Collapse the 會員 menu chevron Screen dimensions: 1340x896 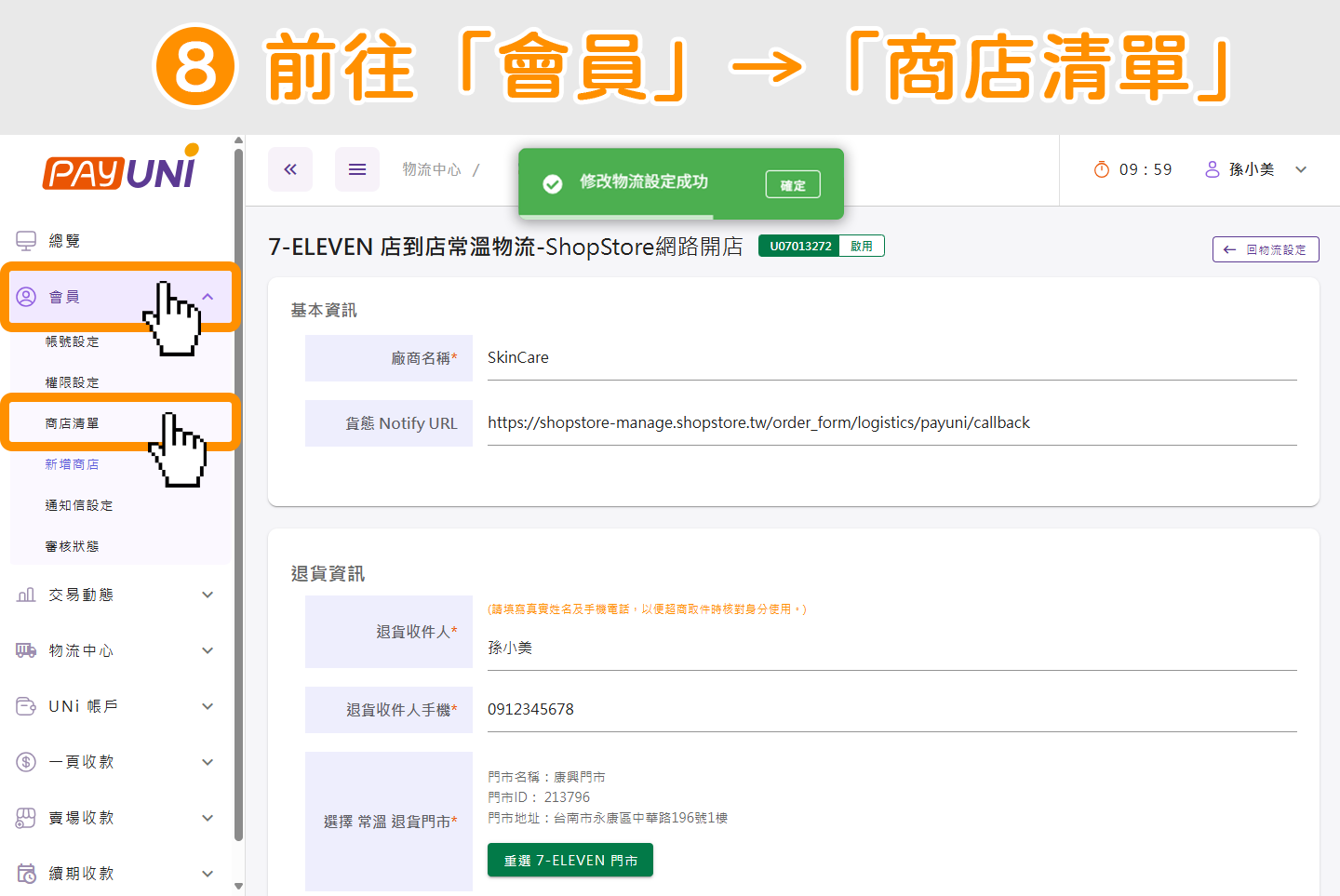pyautogui.click(x=208, y=297)
